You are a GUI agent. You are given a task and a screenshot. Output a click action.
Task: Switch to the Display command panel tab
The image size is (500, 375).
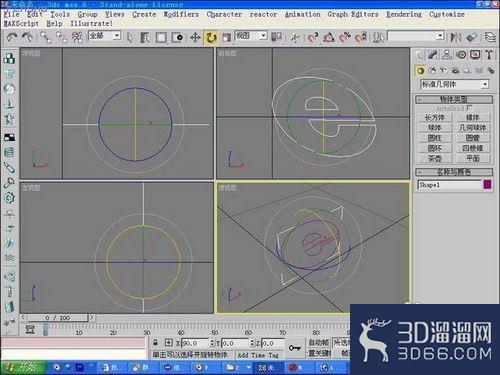pyautogui.click(x=475, y=55)
